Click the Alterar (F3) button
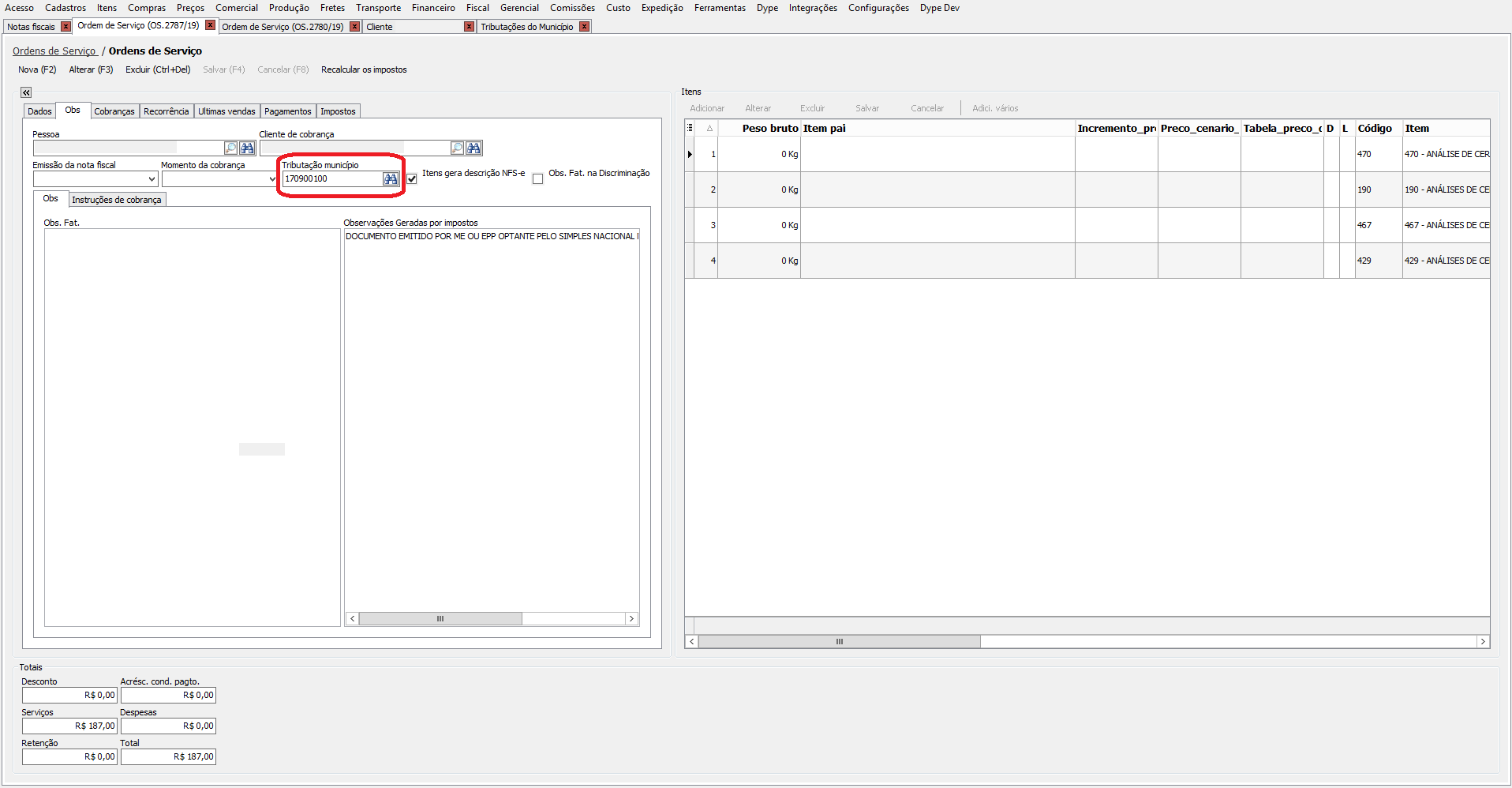The image size is (1512, 788). [x=91, y=69]
